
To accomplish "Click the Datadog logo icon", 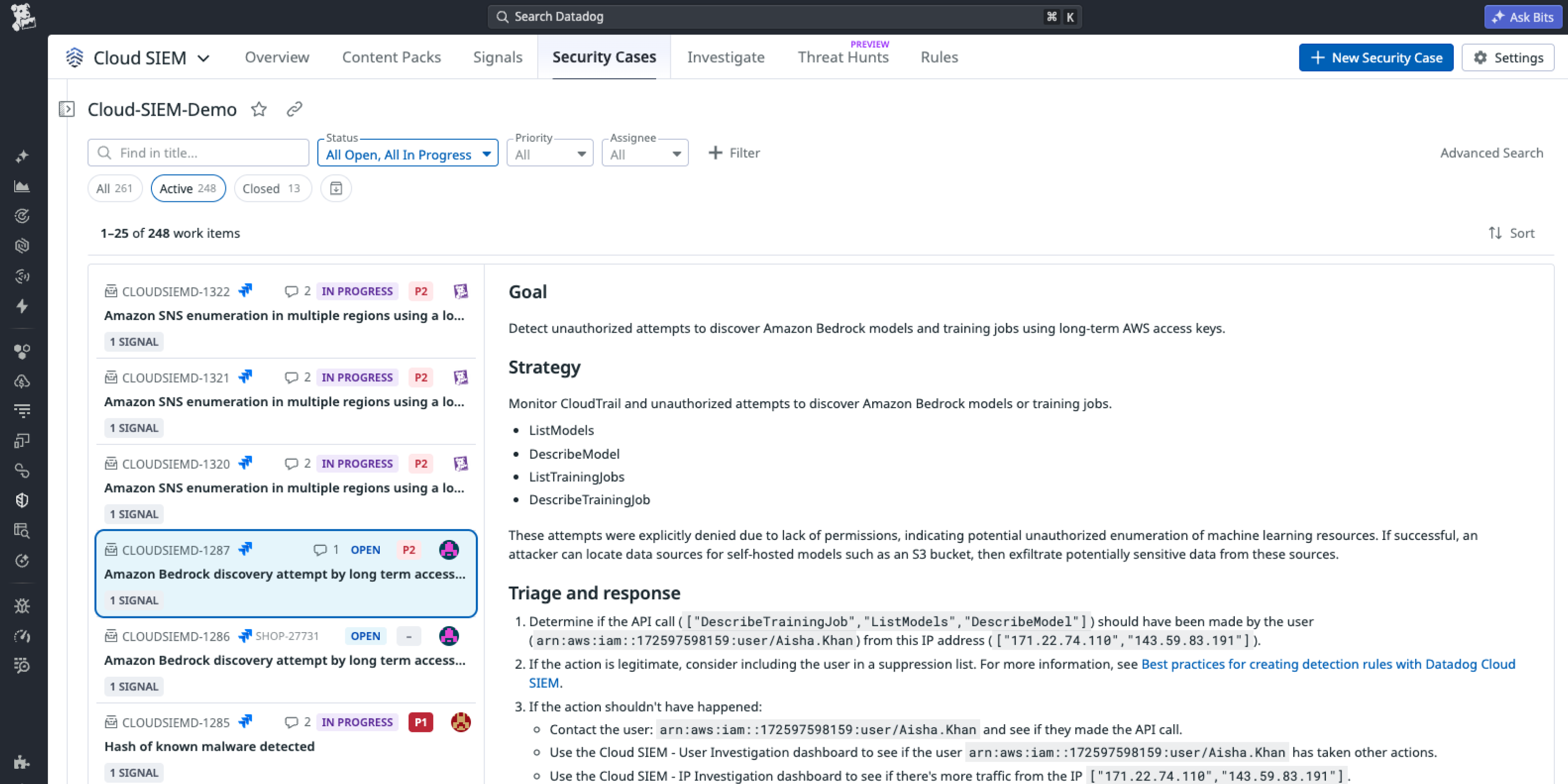I will (23, 17).
